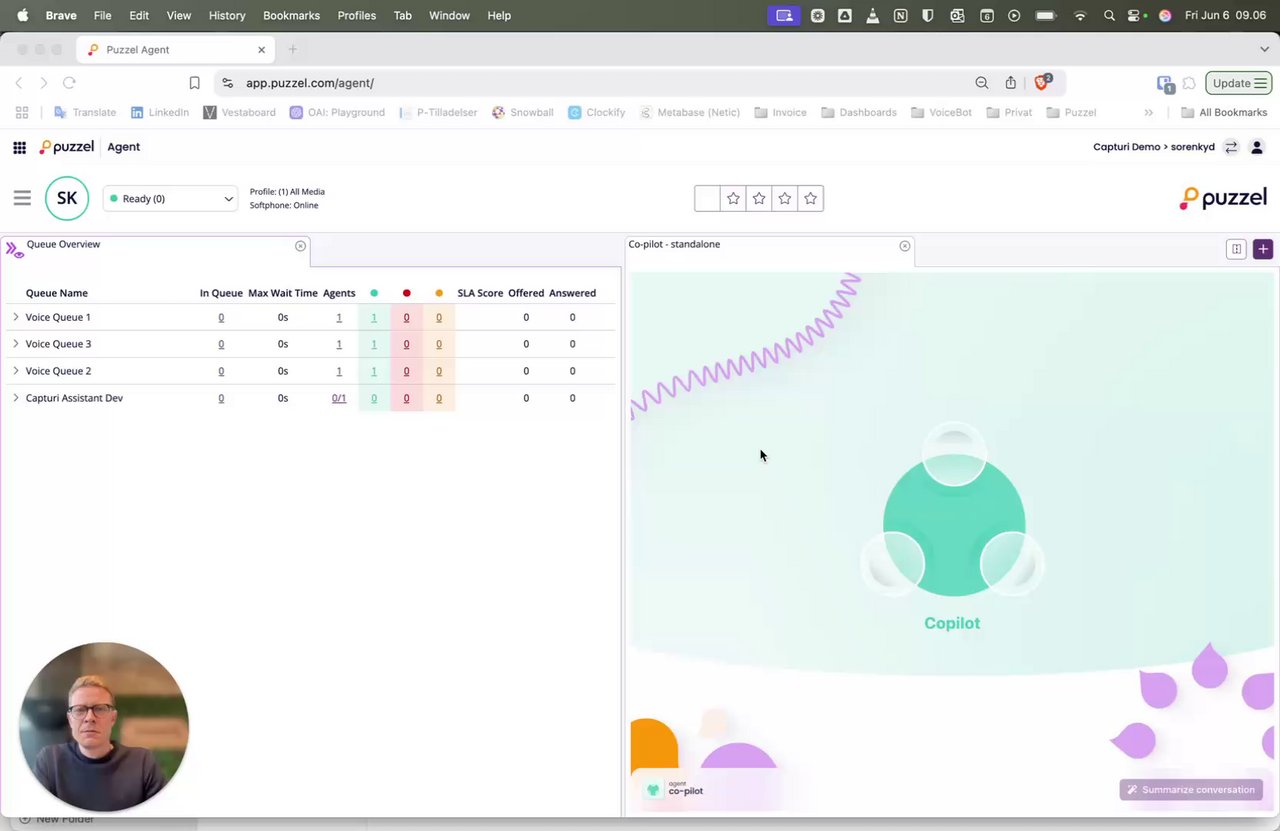
Task: Open the Wi-Fi status menu
Action: coord(1080,15)
